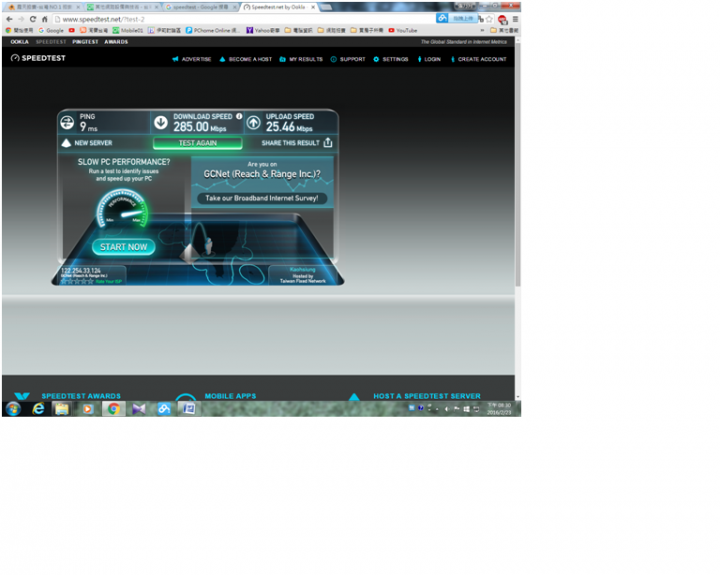Open the Yahoo bookmark
Viewport: 720px width, 575px height.
(x=263, y=30)
